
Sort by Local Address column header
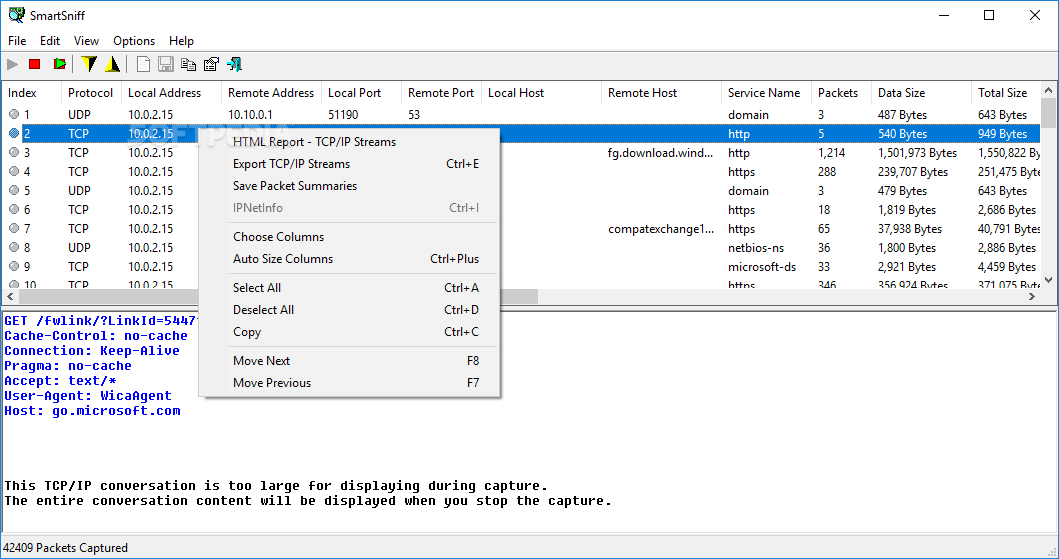(x=172, y=93)
